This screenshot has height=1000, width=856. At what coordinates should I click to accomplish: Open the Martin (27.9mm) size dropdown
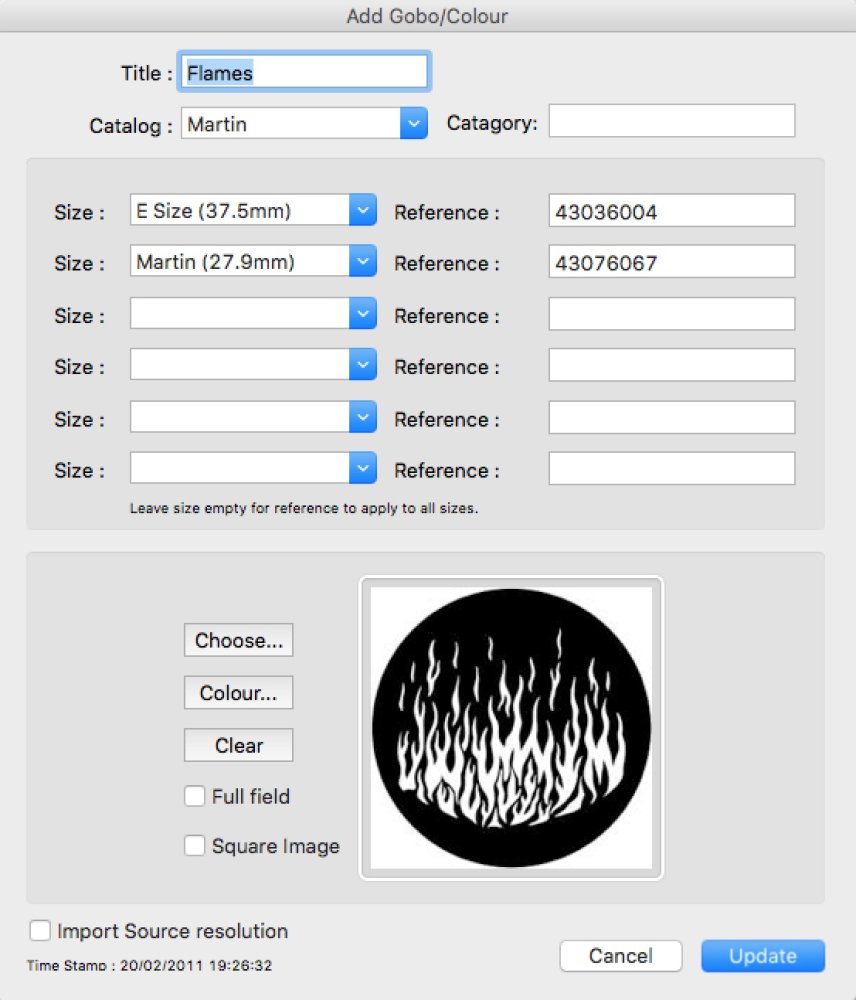(x=362, y=261)
